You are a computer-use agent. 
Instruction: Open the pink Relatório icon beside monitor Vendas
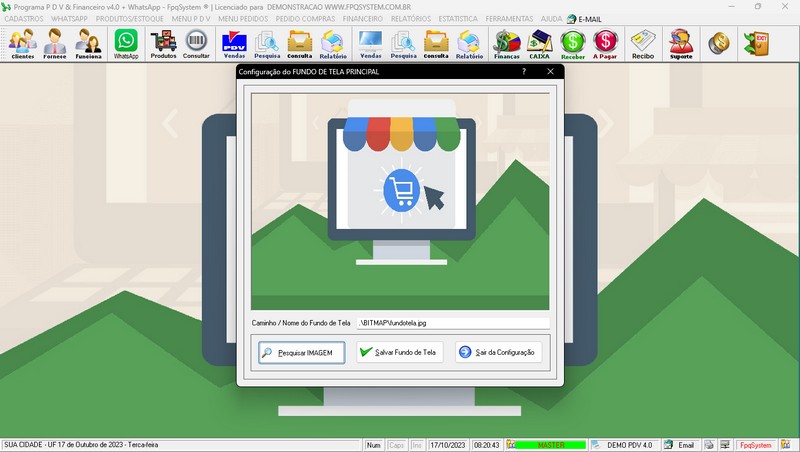[333, 44]
